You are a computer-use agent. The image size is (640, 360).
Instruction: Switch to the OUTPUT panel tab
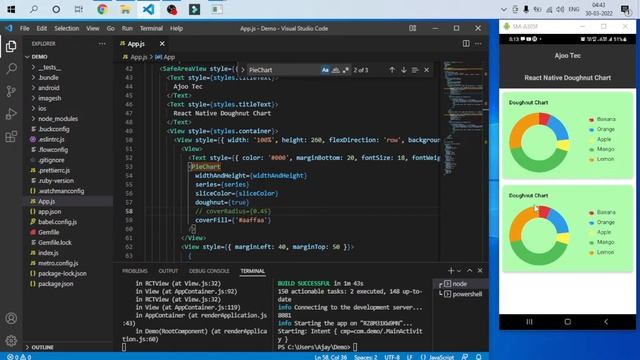pyautogui.click(x=168, y=271)
